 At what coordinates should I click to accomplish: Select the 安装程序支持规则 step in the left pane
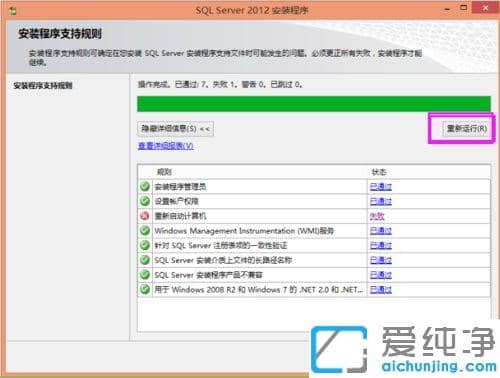[x=43, y=86]
